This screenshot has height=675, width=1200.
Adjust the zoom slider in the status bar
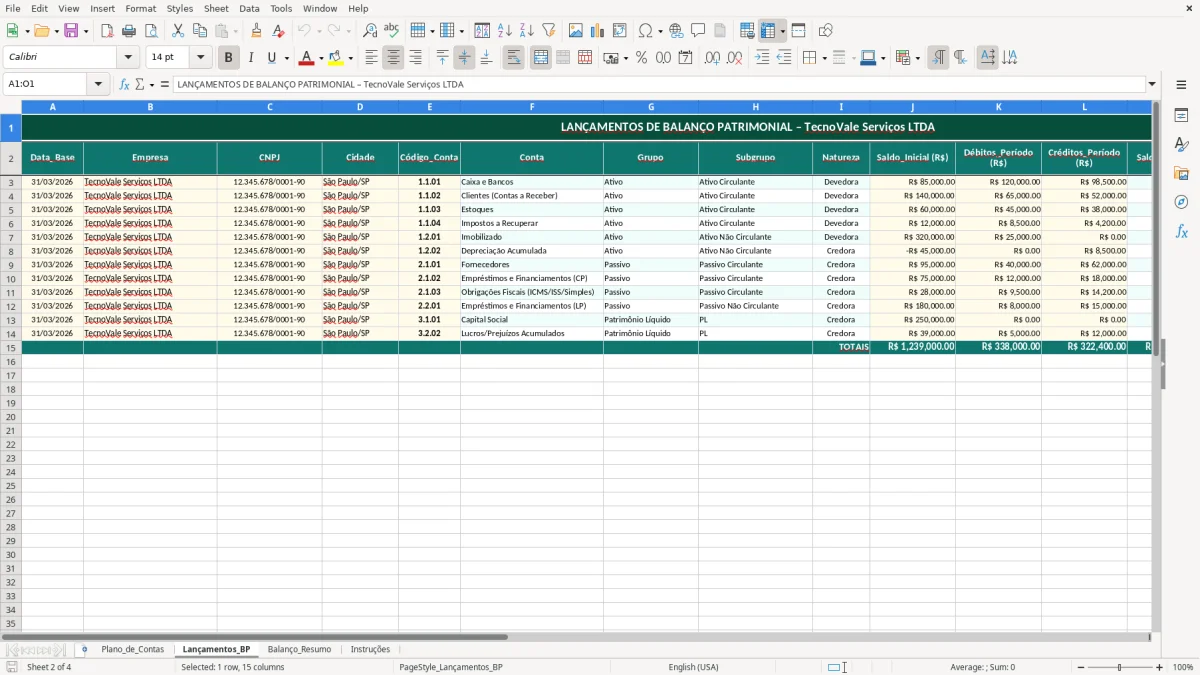[1117, 666]
